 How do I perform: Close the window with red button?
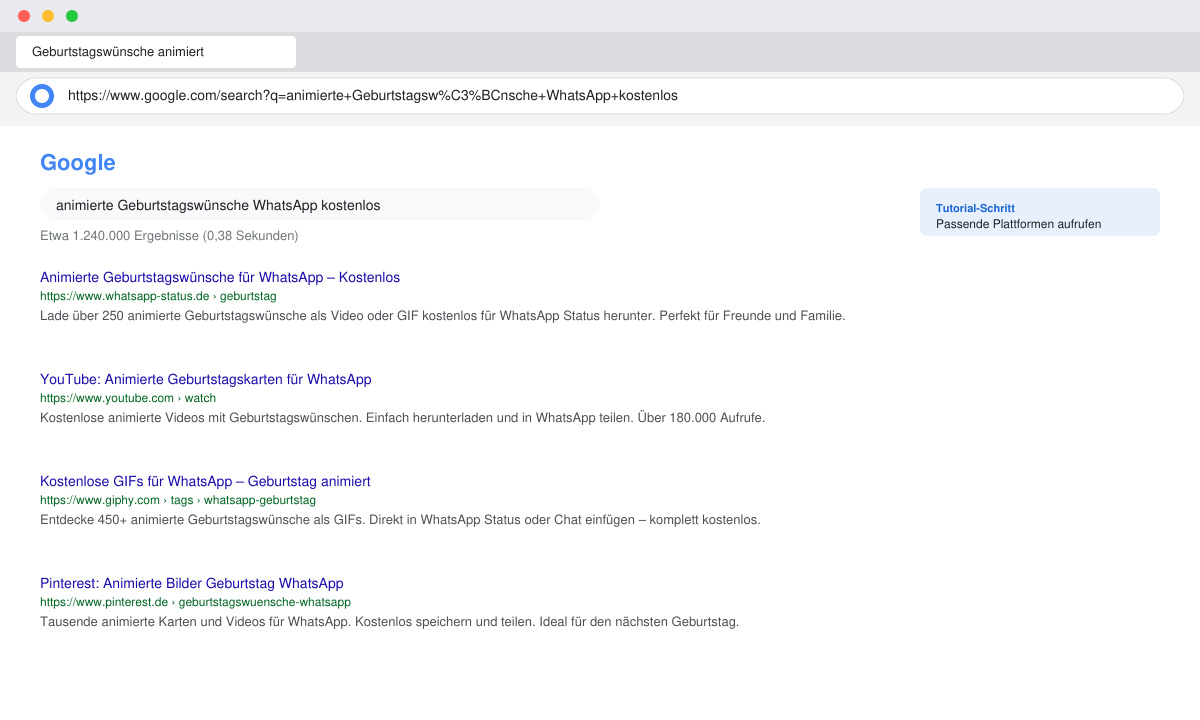click(x=24, y=16)
